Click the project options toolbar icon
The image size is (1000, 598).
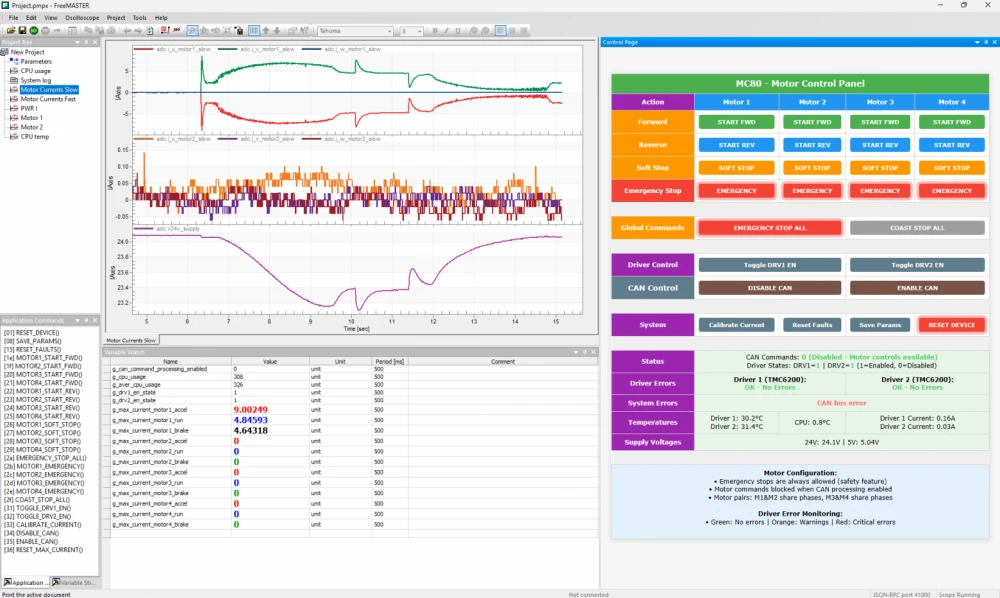point(292,30)
